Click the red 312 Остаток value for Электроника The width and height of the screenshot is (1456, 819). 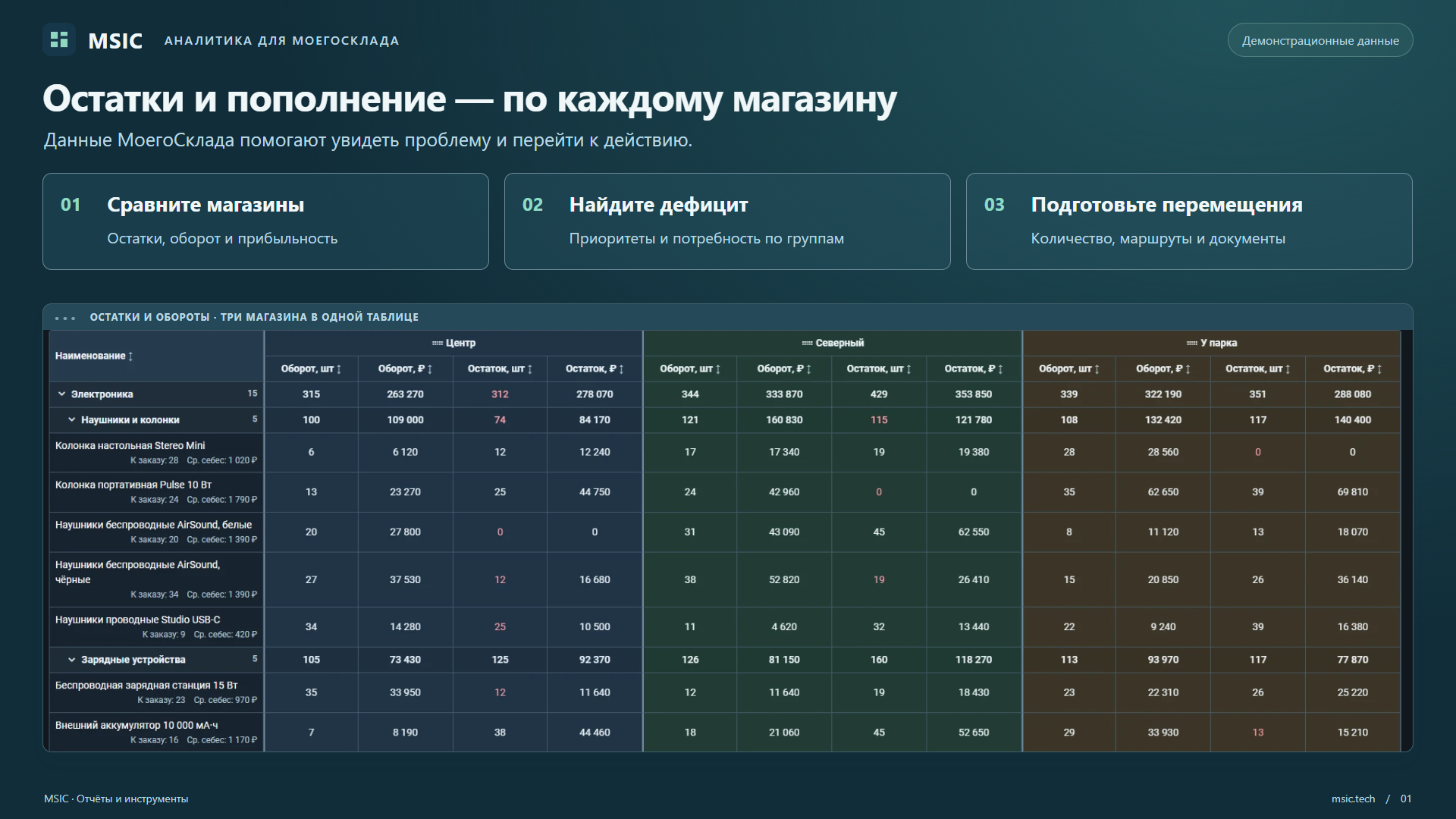coord(500,394)
